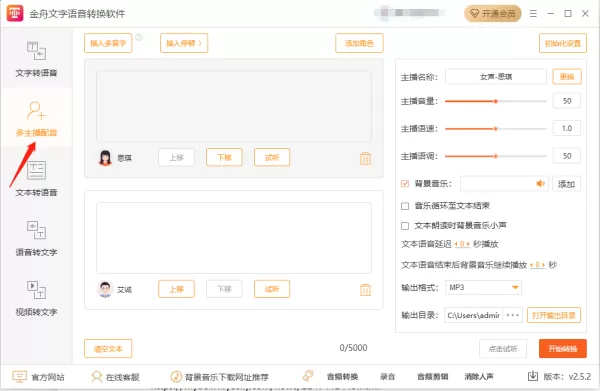The height and width of the screenshot is (391, 600).
Task: Click the app logo icon
Action: coord(15,13)
